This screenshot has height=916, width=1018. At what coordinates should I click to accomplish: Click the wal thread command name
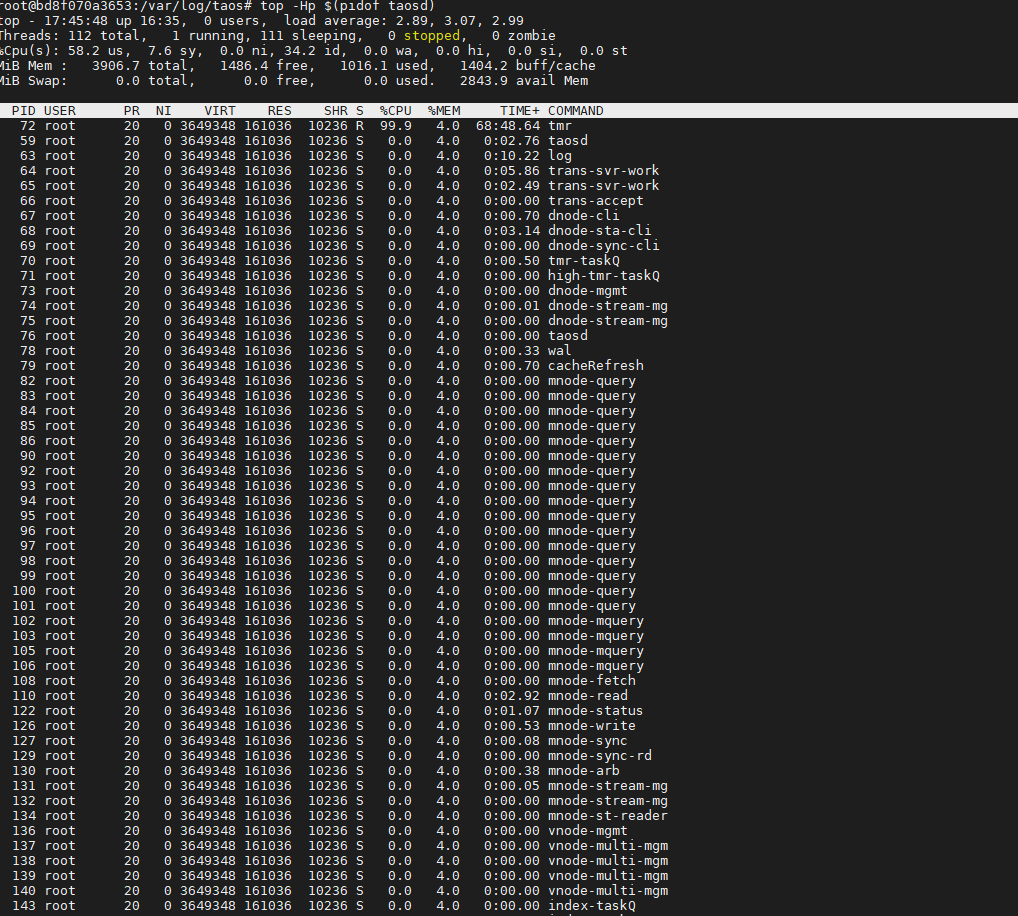point(559,351)
